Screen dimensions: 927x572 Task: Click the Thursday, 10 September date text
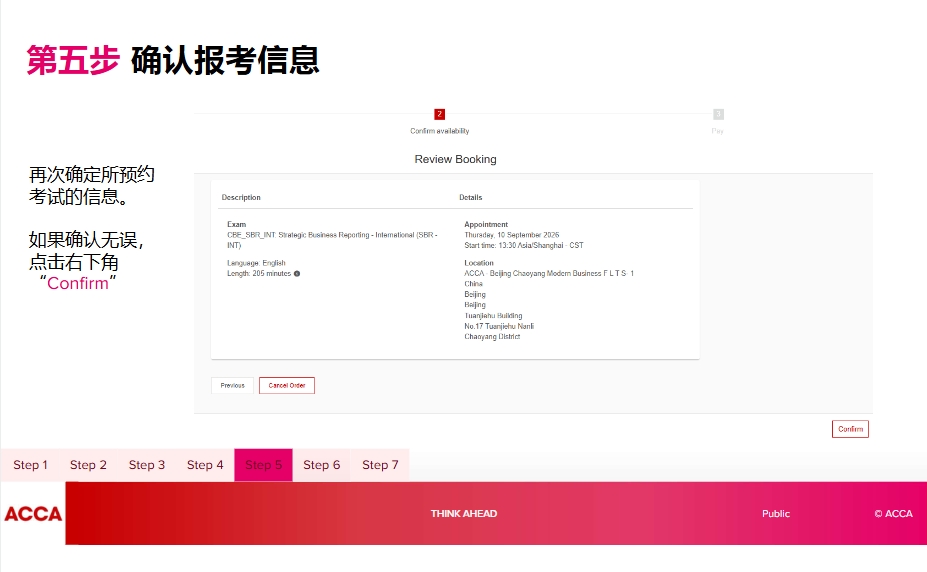[511, 235]
